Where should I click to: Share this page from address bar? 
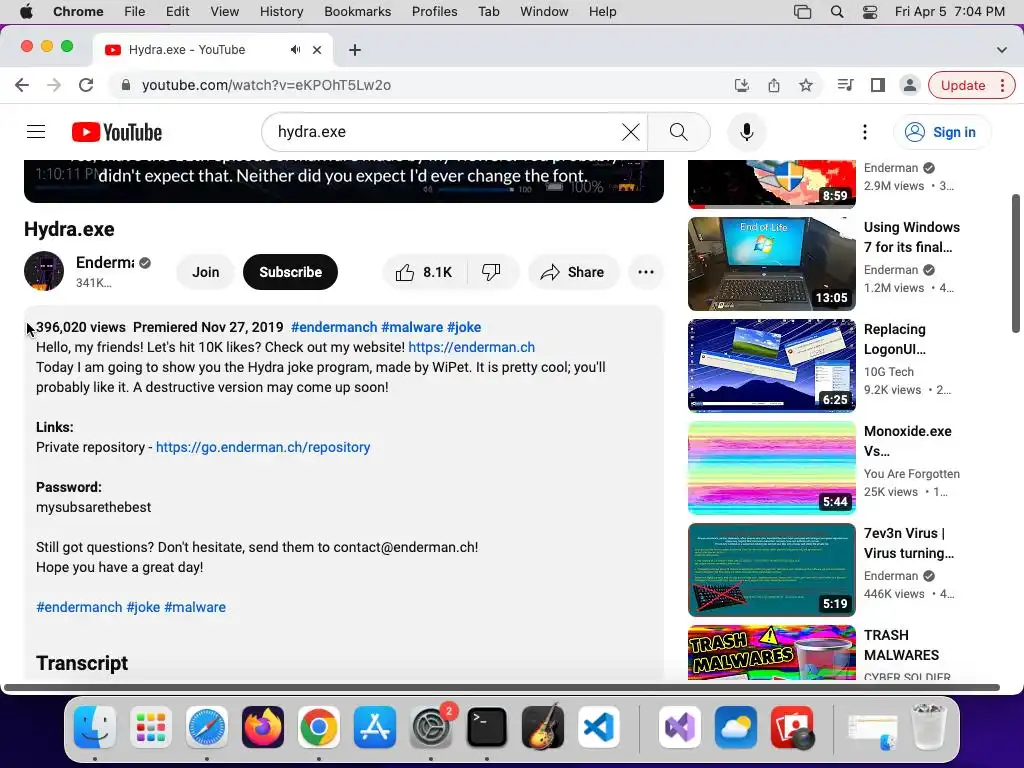pos(774,85)
